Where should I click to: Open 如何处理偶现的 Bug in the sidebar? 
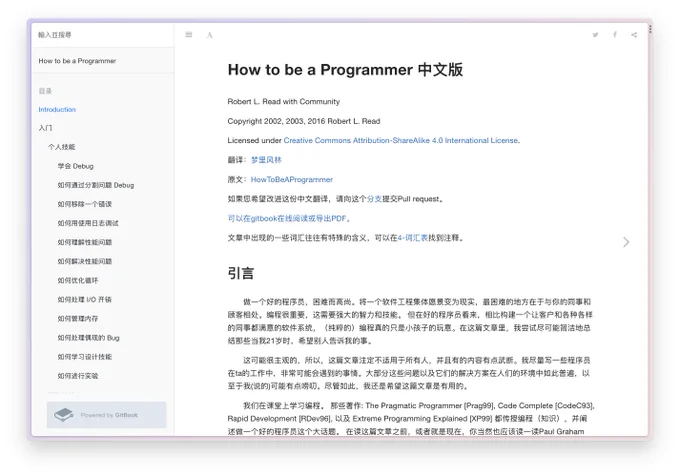(88, 338)
